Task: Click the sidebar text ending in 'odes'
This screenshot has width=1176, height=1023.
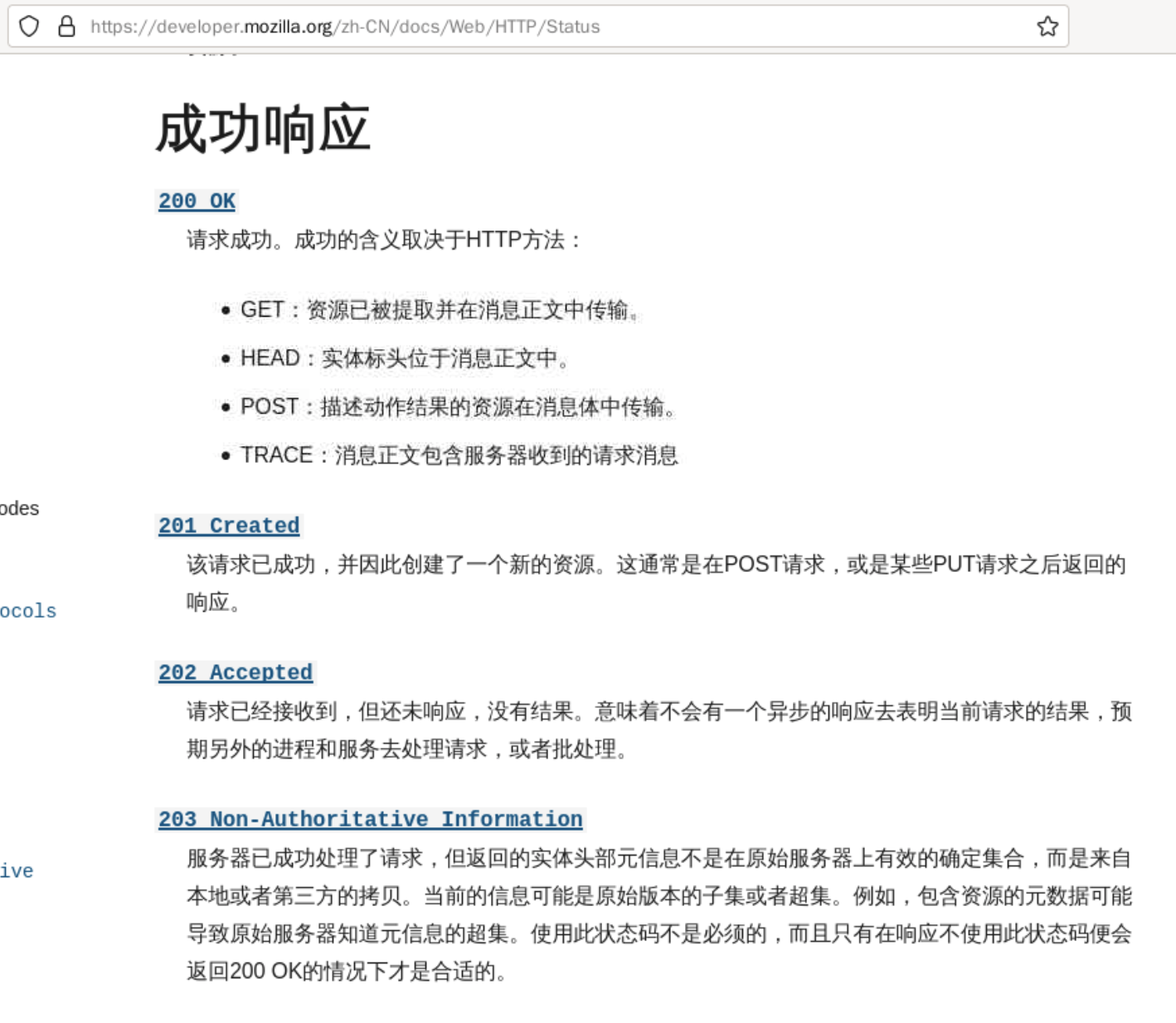Action: [19, 508]
